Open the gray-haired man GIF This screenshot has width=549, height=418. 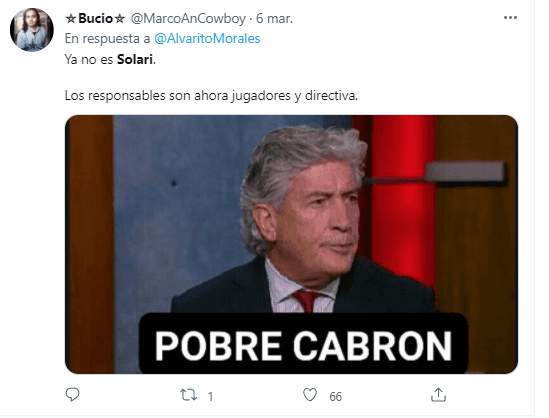[x=291, y=244]
